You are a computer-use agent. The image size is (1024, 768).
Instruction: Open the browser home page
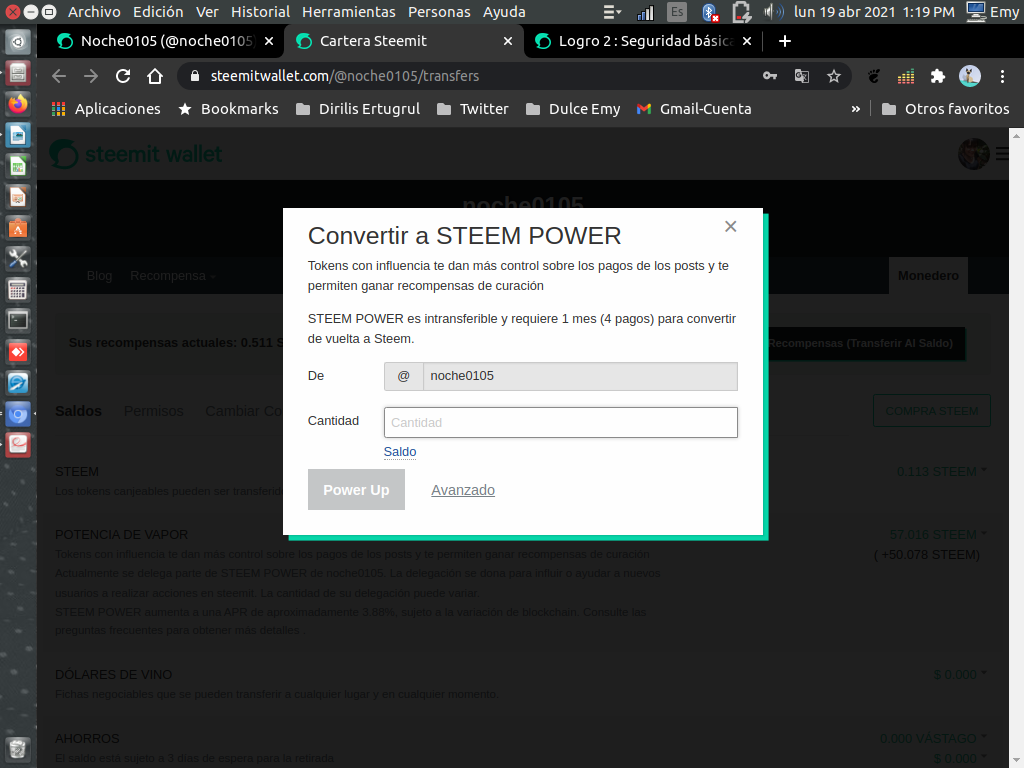(155, 76)
